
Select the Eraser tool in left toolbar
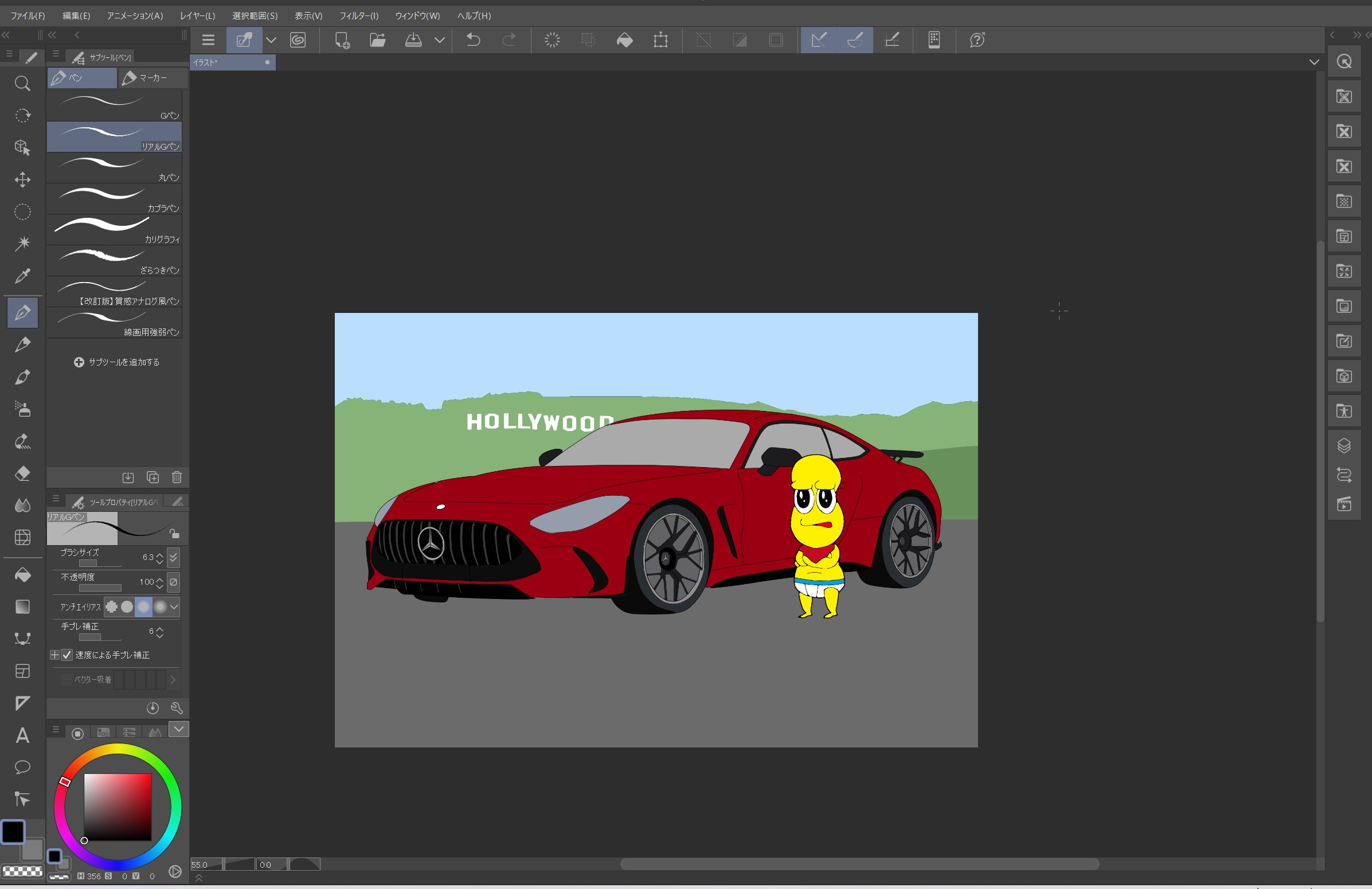(22, 473)
